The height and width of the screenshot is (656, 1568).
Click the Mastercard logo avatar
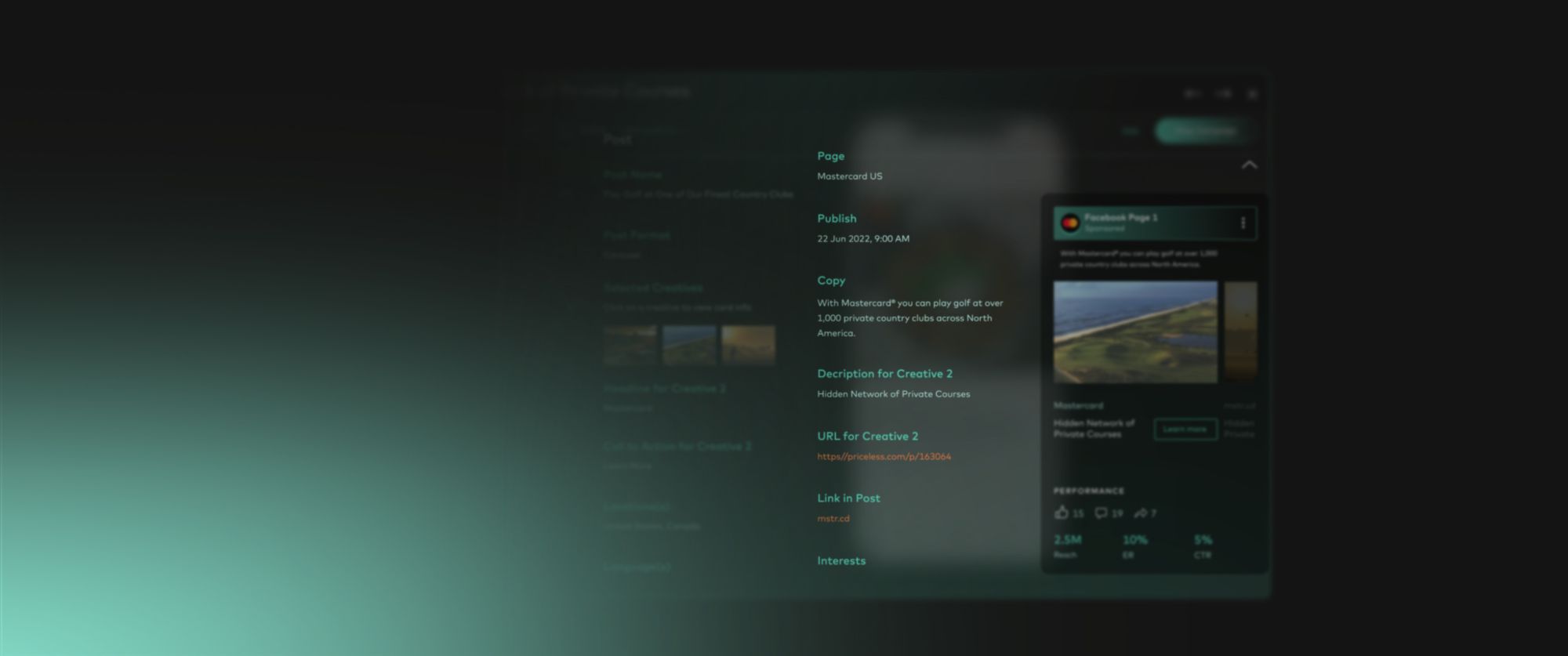(1069, 223)
